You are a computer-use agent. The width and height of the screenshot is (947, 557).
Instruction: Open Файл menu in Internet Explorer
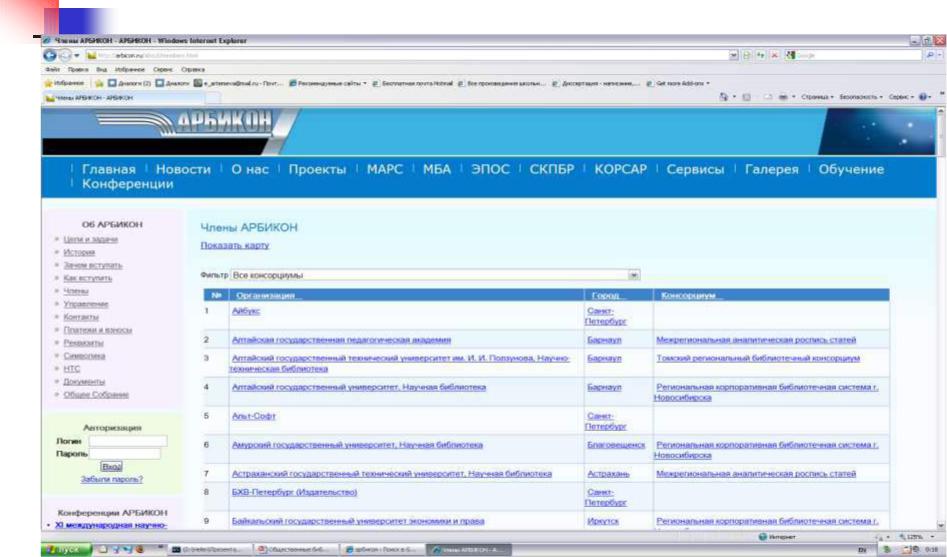53,69
